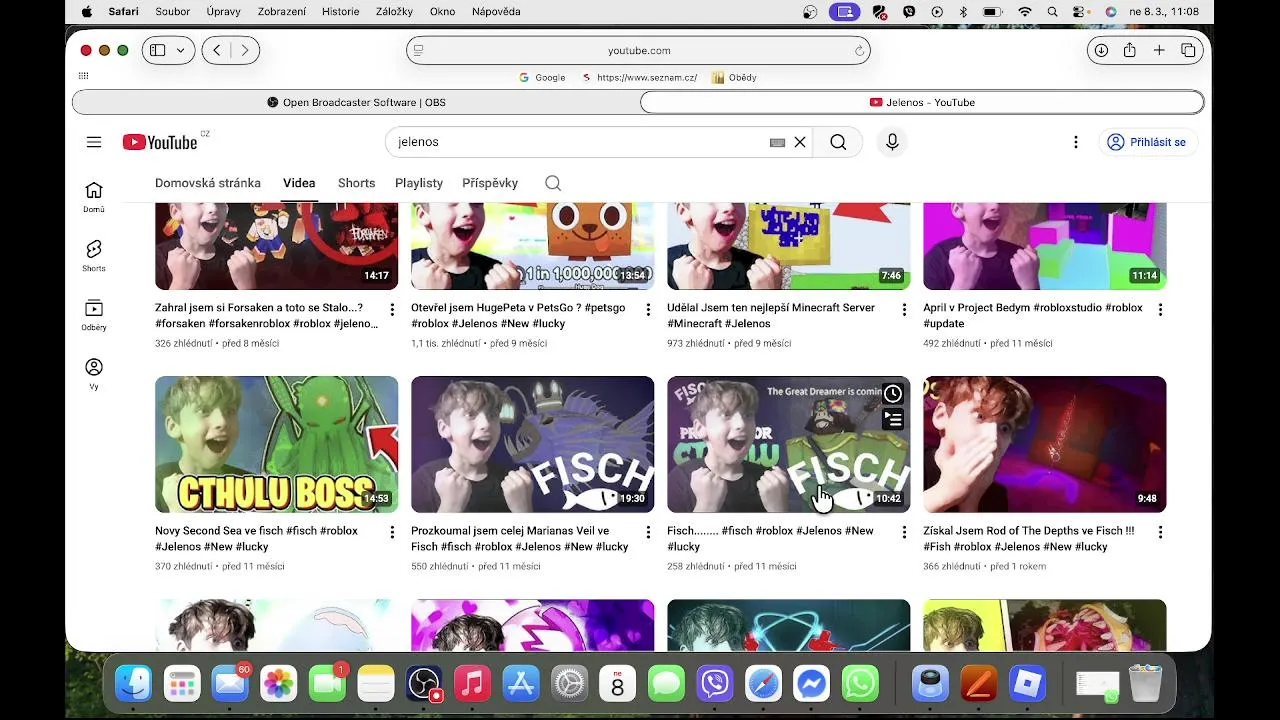Switch to Playlisty channel tab

click(x=419, y=183)
